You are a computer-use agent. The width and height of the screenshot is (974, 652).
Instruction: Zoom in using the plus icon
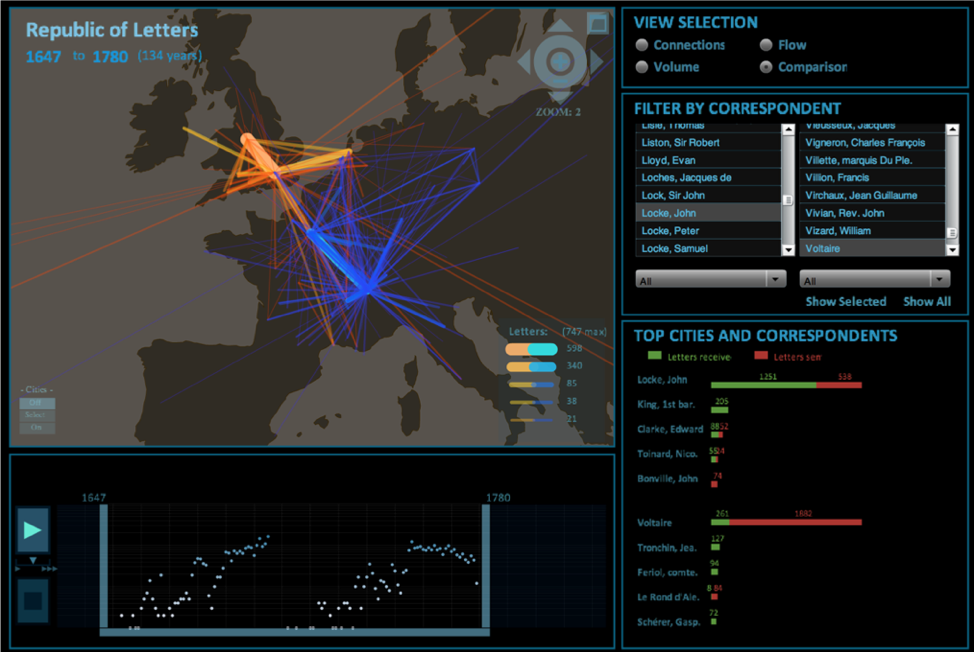(560, 63)
